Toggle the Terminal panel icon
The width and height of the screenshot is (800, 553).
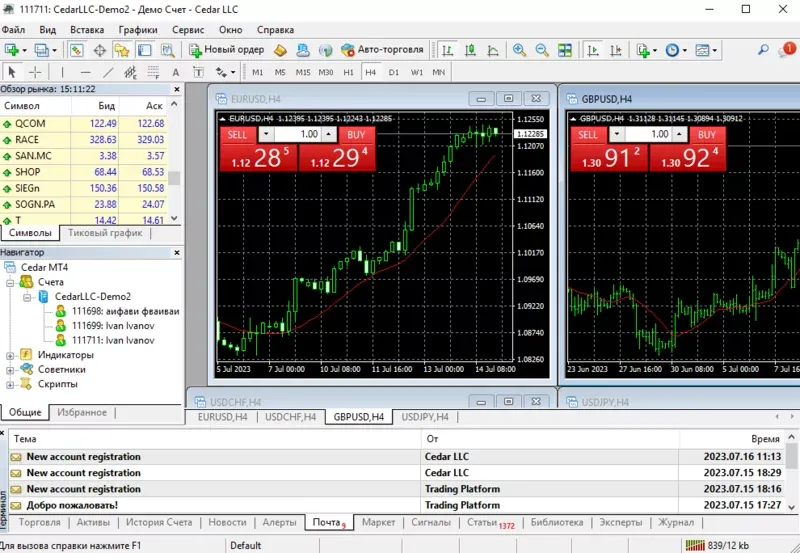[144, 50]
